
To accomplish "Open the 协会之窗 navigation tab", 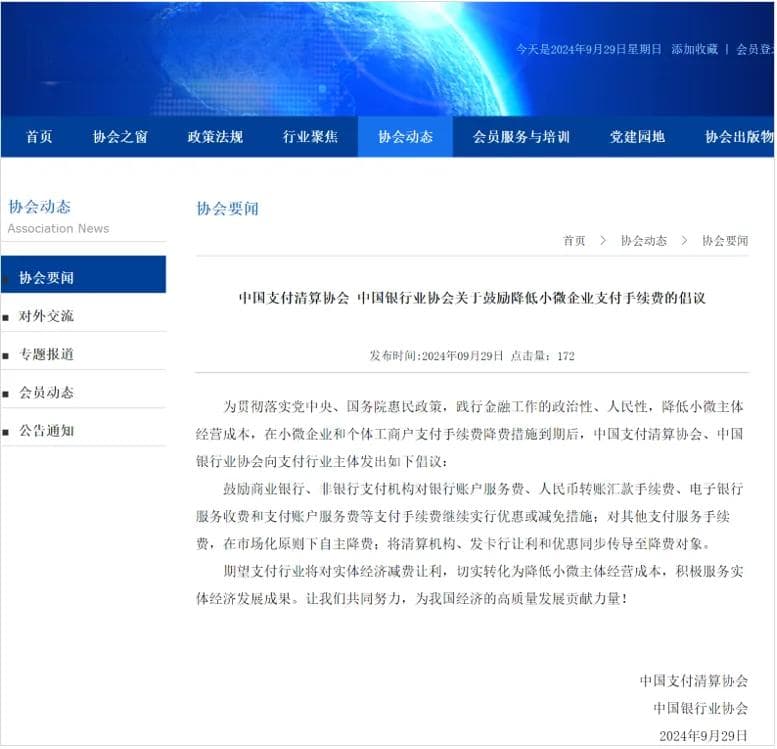I will click(x=120, y=137).
